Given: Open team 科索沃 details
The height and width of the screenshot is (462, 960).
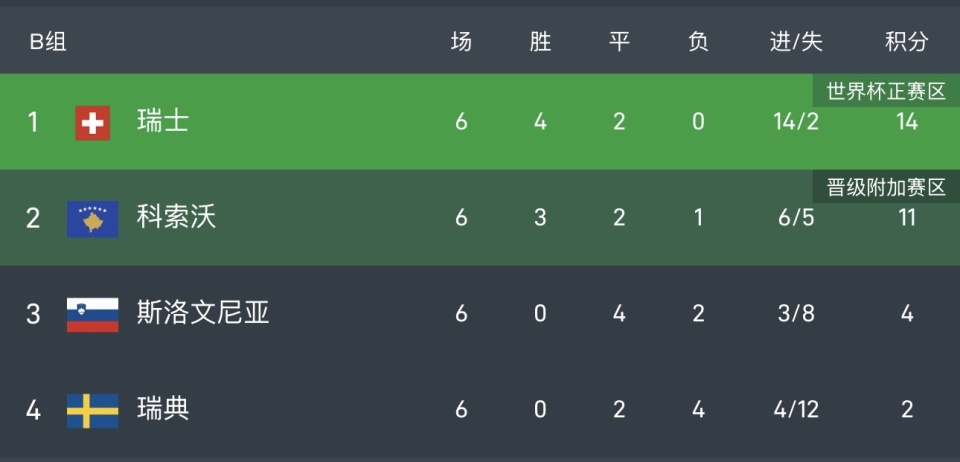Looking at the screenshot, I should tap(176, 217).
